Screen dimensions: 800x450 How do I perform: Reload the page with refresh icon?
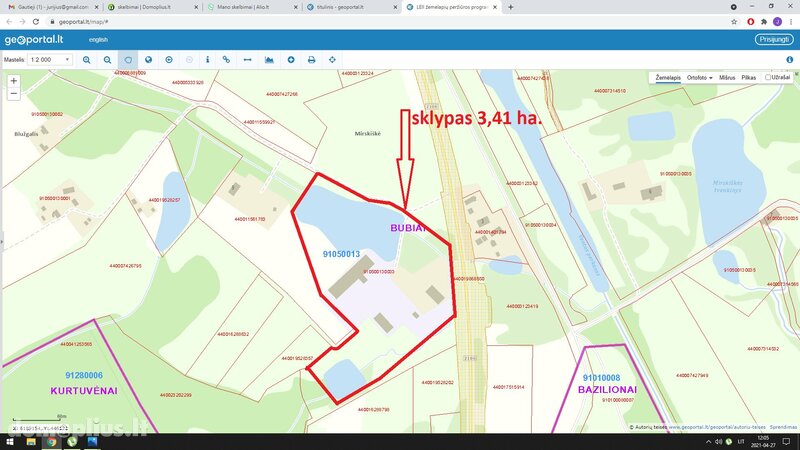coord(36,21)
